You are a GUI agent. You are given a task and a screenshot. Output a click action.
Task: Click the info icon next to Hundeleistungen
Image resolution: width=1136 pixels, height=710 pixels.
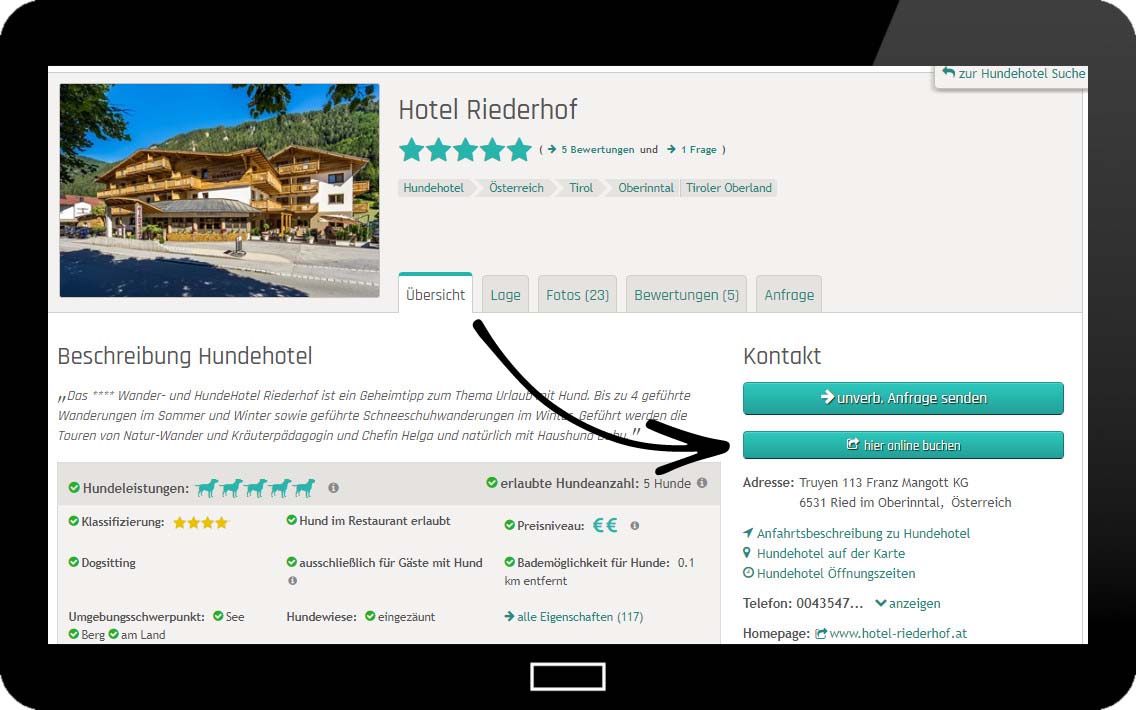click(333, 488)
